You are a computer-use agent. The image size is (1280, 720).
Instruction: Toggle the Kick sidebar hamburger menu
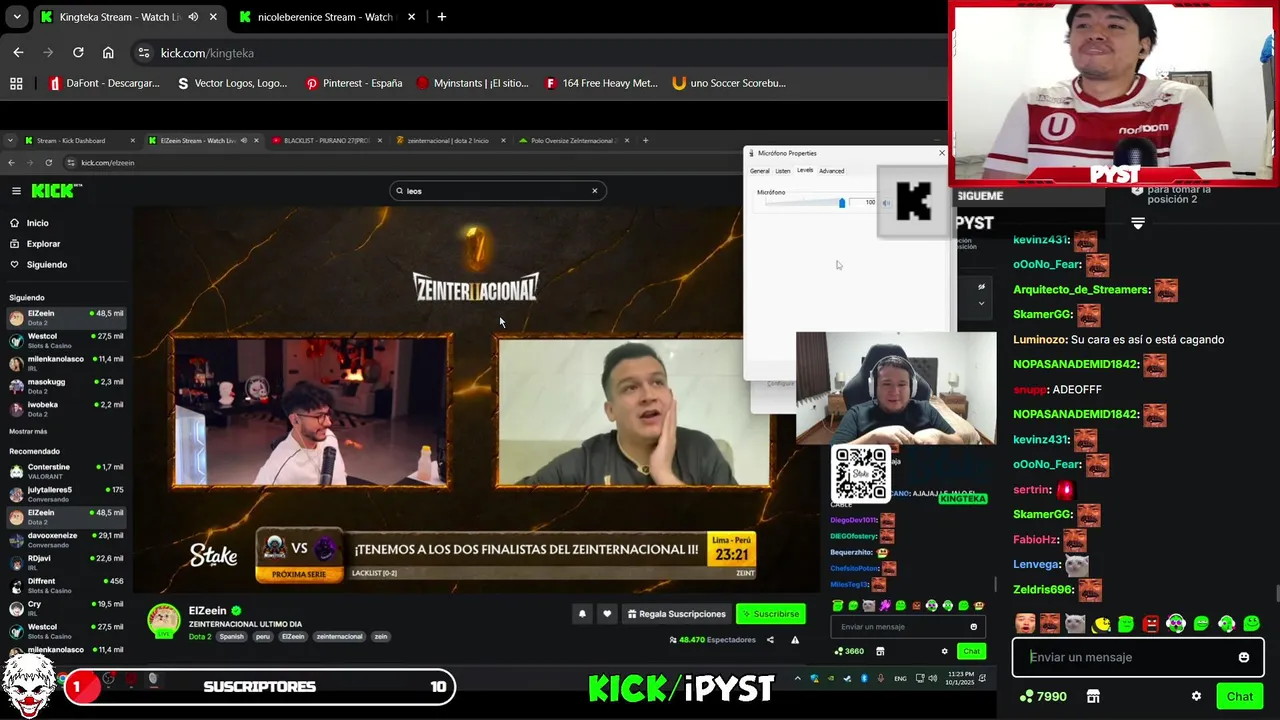pos(16,191)
